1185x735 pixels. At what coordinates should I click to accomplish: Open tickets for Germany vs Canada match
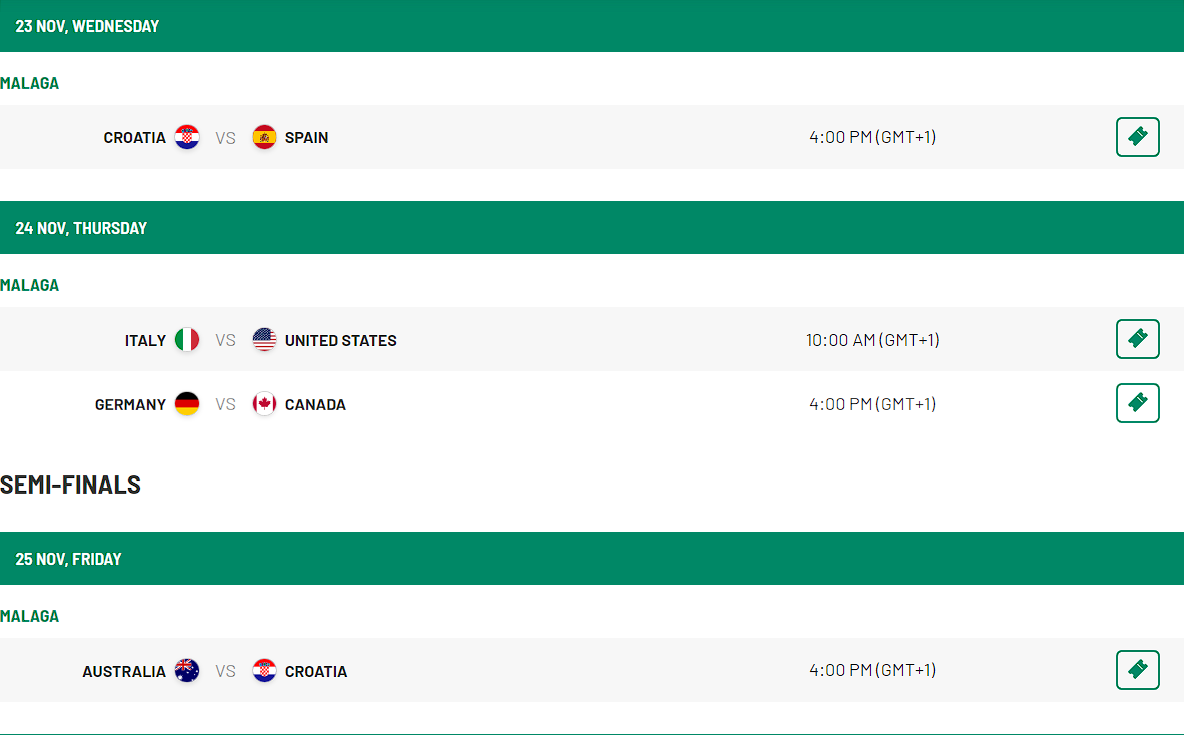pos(1137,403)
